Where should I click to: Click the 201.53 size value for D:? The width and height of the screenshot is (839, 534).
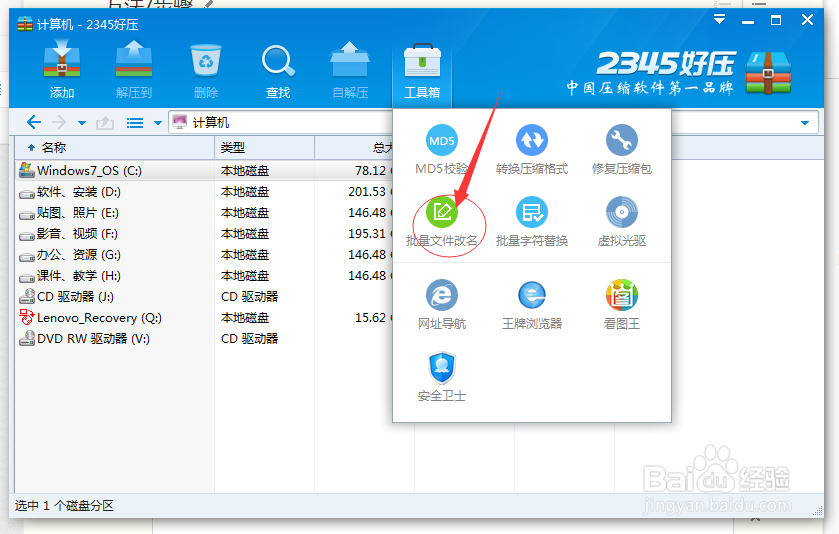click(x=367, y=192)
